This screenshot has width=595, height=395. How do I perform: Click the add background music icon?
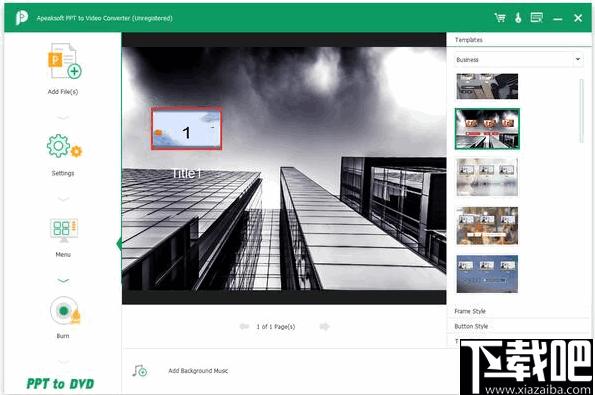(140, 371)
